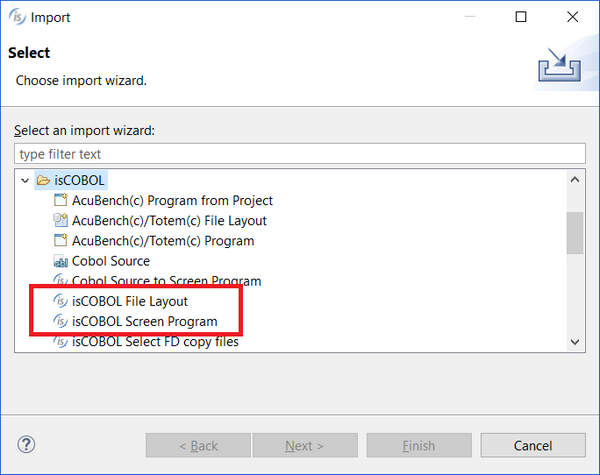The image size is (600, 475).
Task: Focus the type filter text field
Action: [300, 154]
